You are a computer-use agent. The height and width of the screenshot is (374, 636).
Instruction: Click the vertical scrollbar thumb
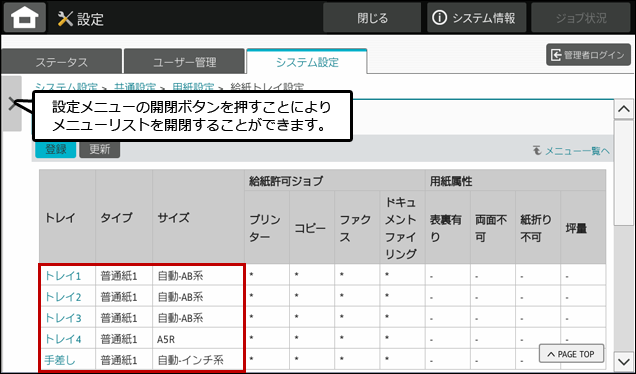(624, 172)
